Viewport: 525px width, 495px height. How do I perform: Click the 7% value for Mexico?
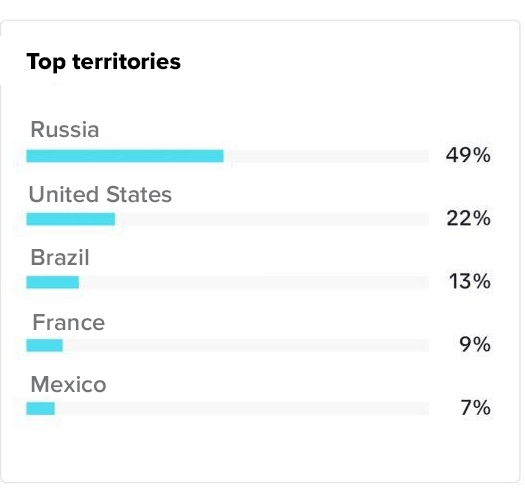pos(475,408)
